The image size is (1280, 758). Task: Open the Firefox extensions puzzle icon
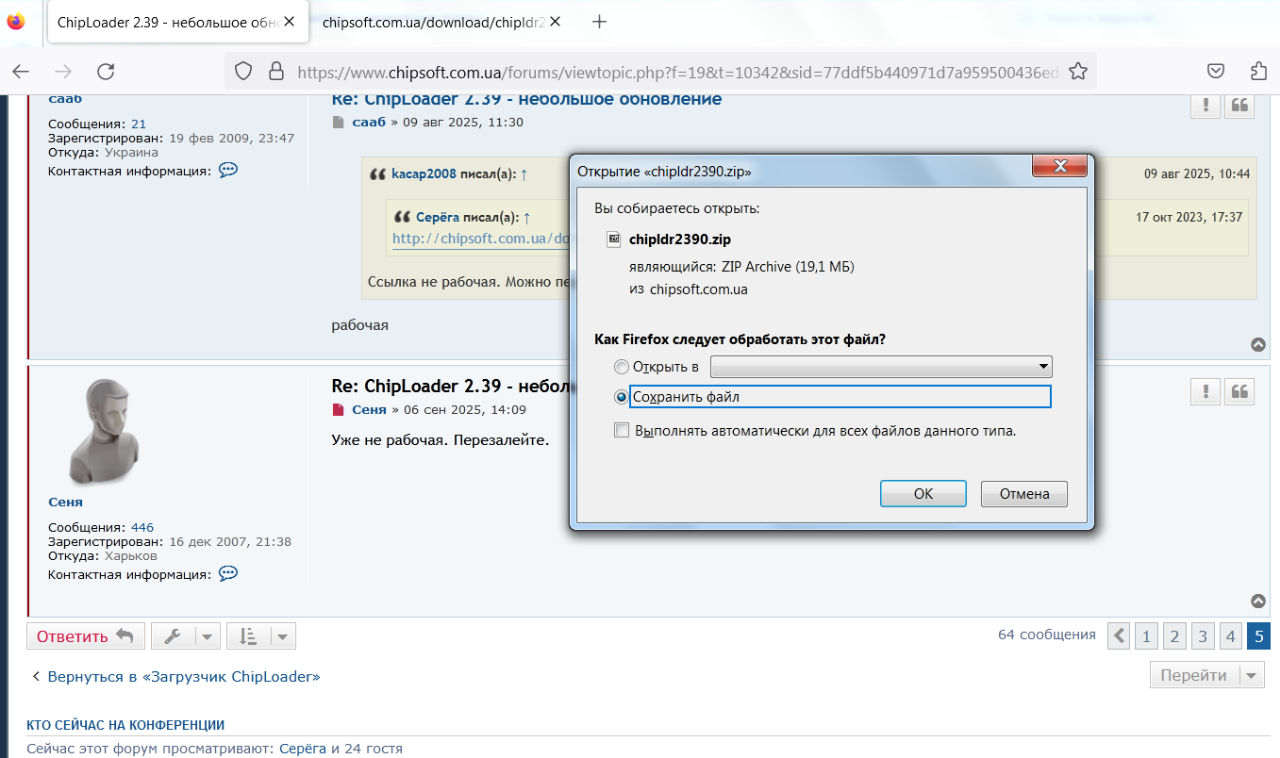pos(1259,71)
